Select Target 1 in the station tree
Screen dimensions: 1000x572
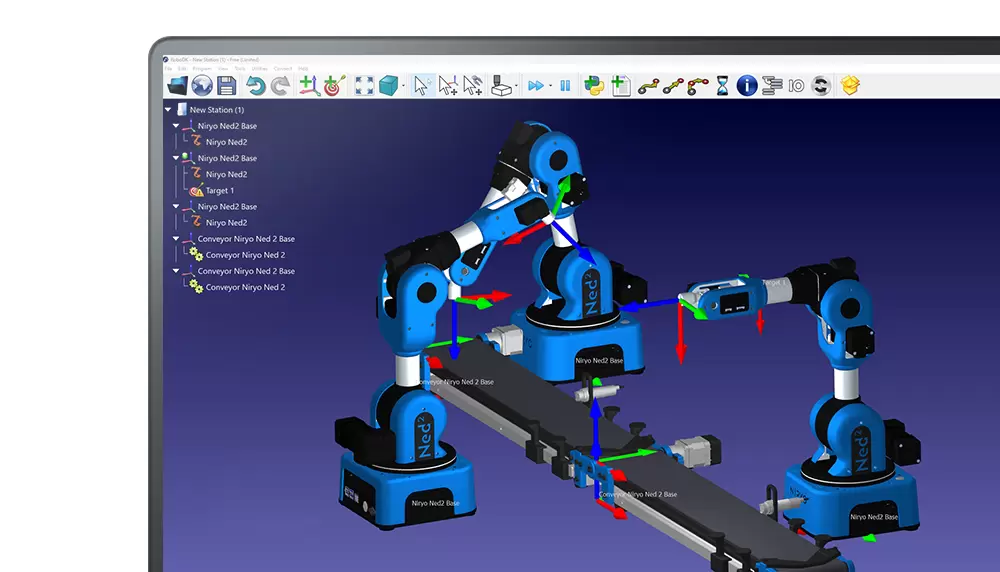pyautogui.click(x=219, y=190)
